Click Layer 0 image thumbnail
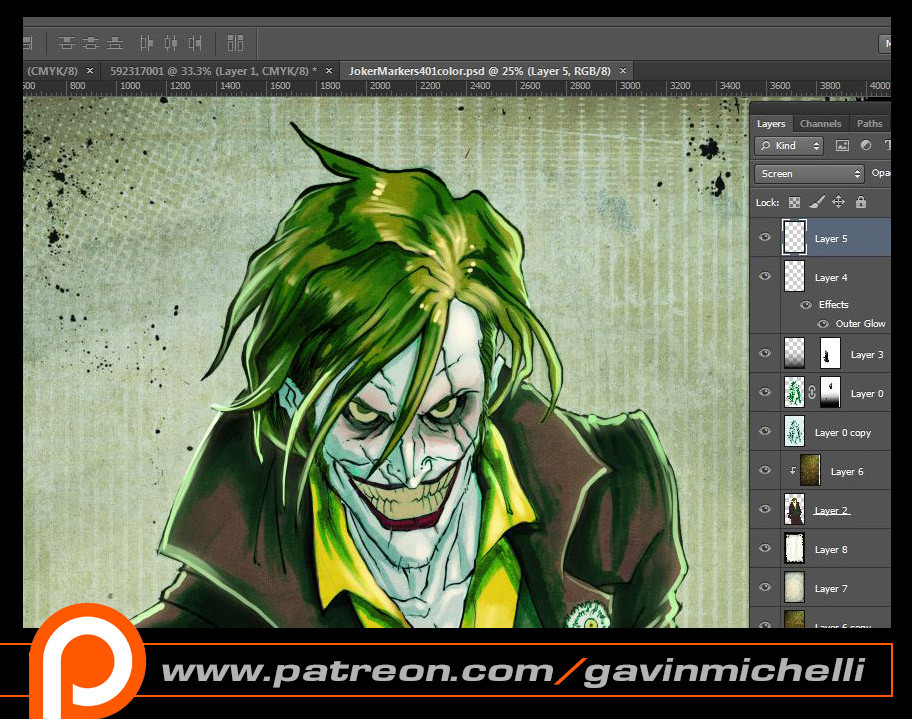 click(x=795, y=392)
